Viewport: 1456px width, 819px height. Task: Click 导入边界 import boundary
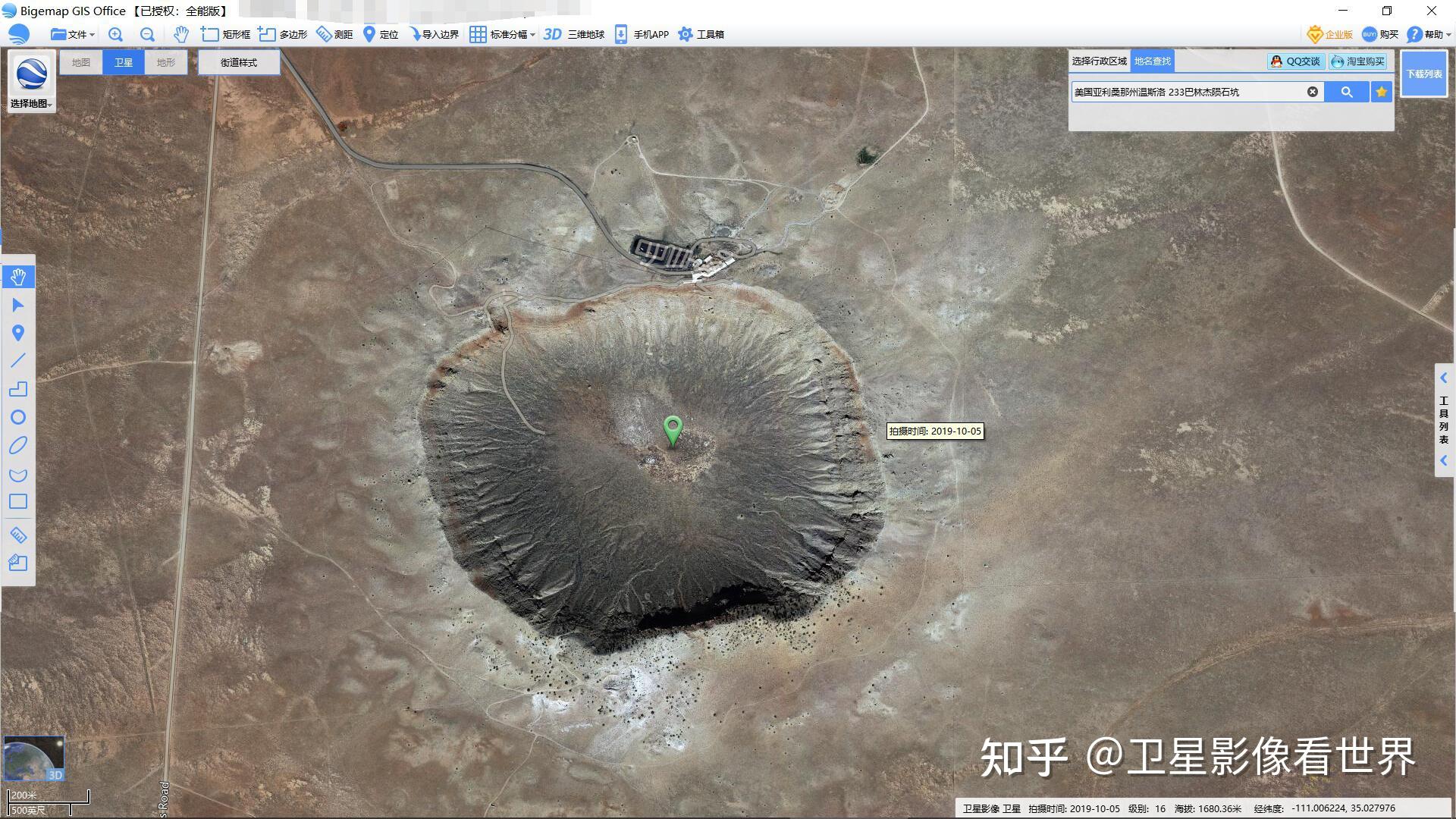click(x=434, y=34)
